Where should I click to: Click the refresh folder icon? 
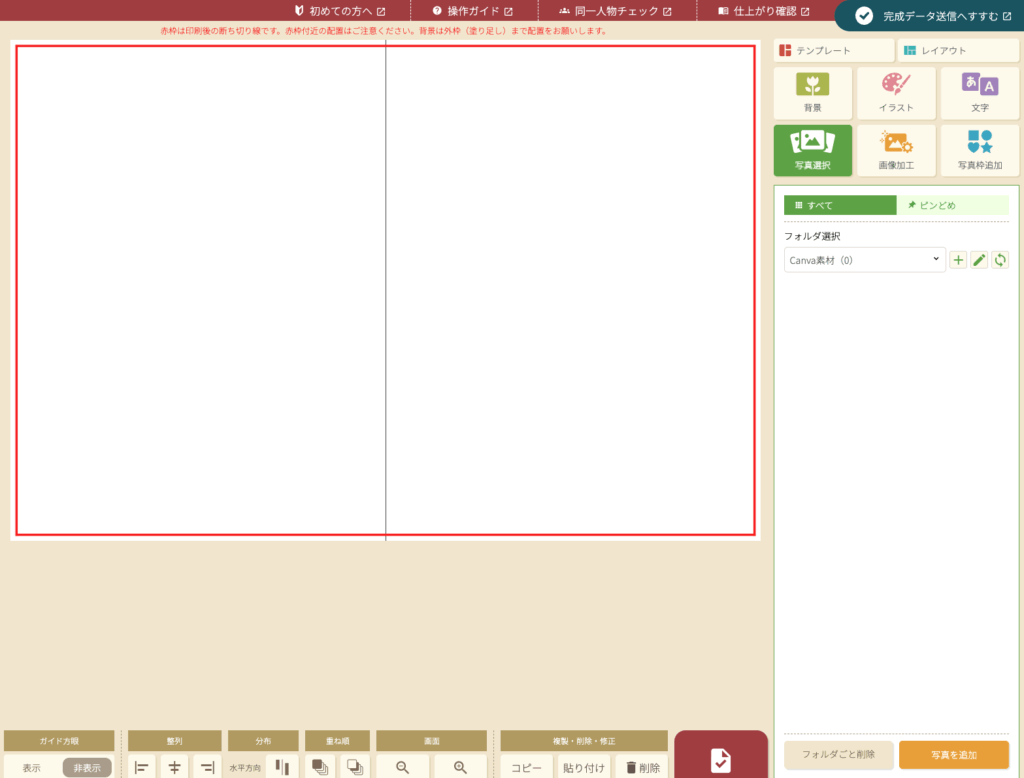point(1000,260)
